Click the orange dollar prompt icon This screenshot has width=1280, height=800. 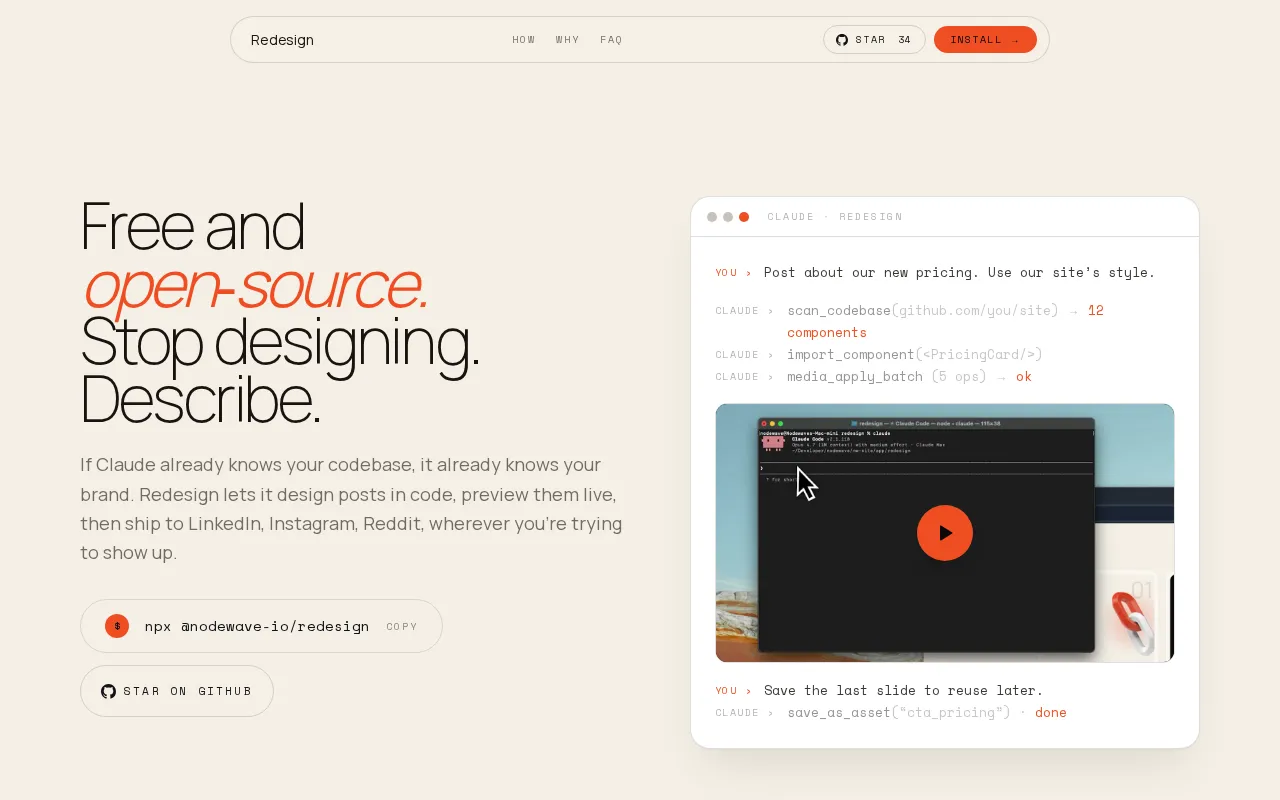click(x=117, y=626)
